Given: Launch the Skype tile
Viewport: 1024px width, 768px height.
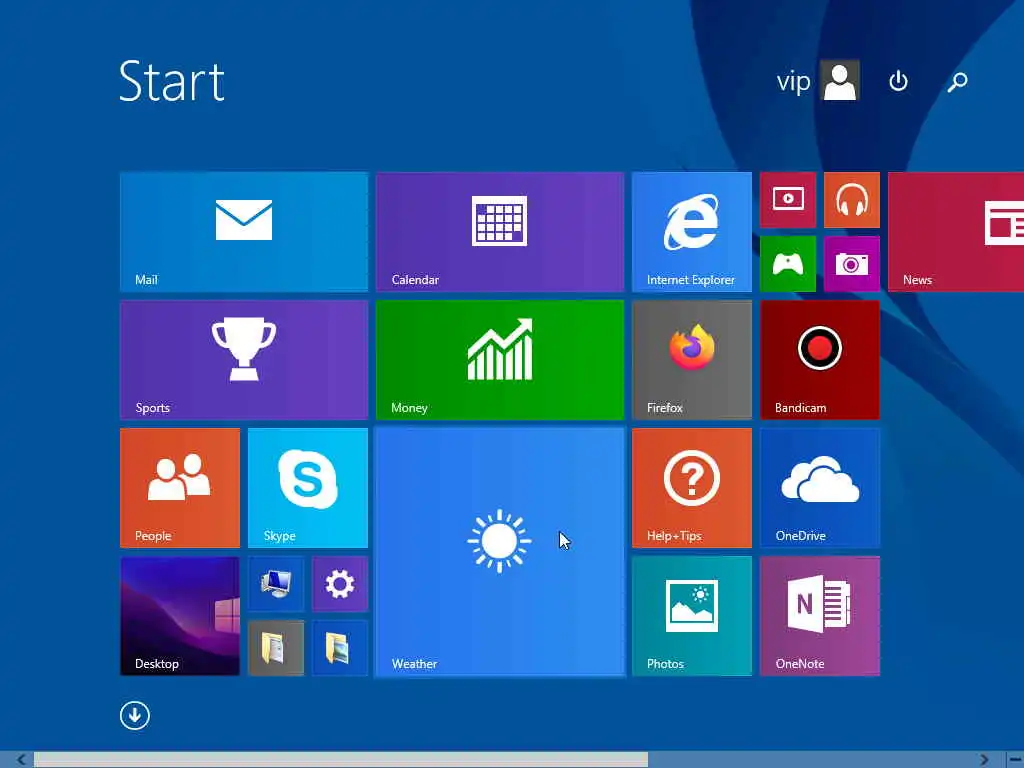Looking at the screenshot, I should (x=308, y=488).
